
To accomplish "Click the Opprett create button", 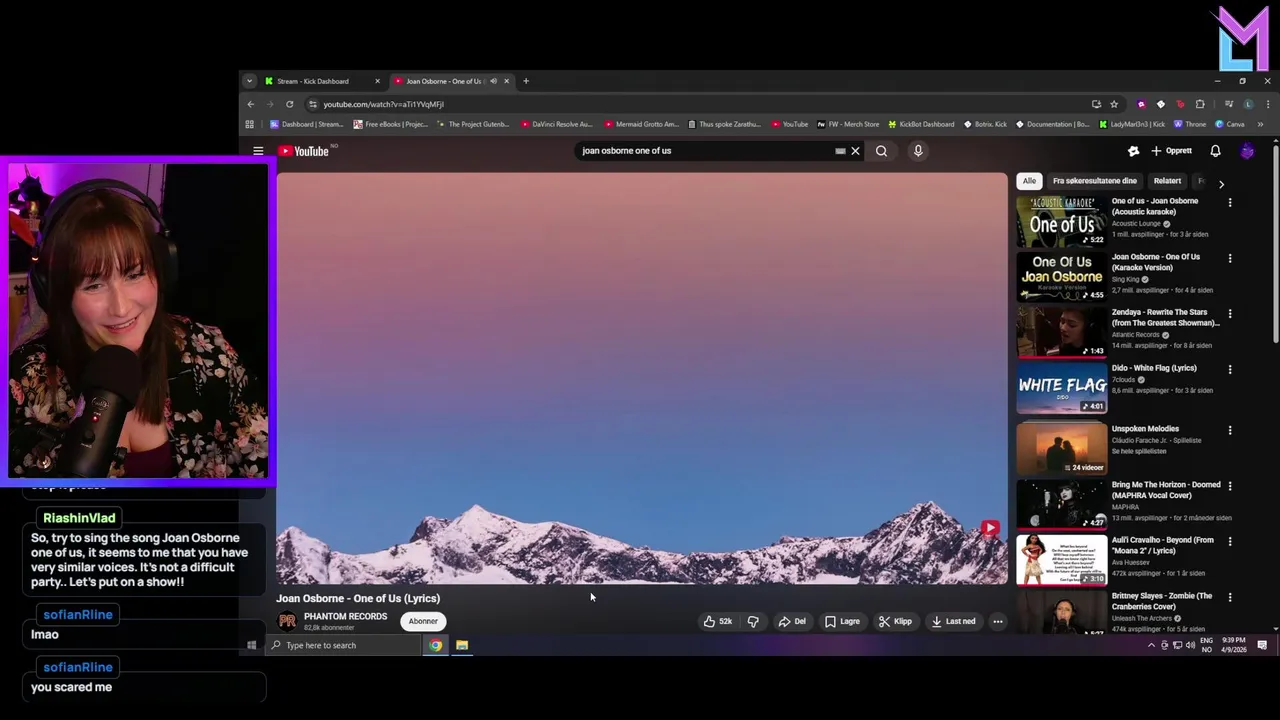I will [x=1172, y=151].
